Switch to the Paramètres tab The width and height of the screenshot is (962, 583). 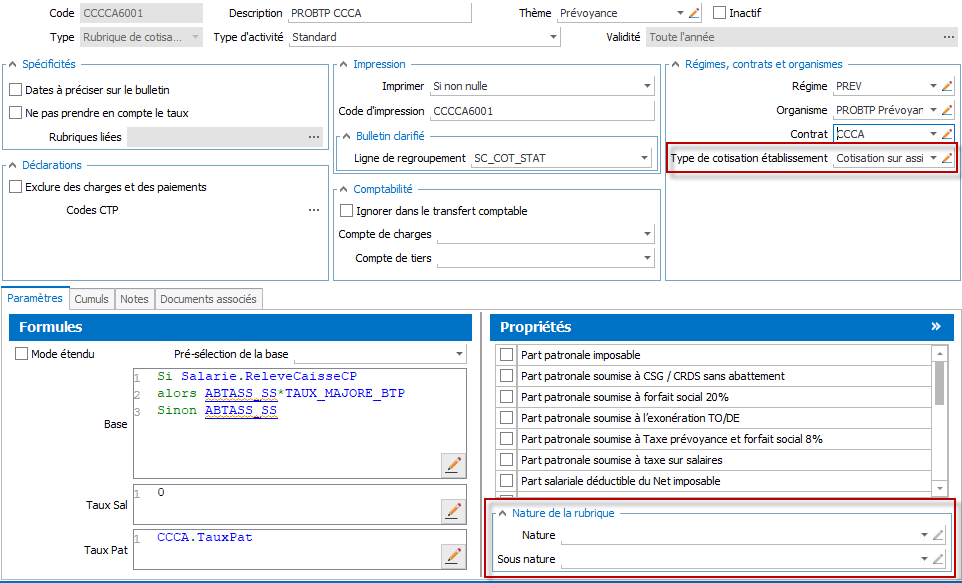35,298
